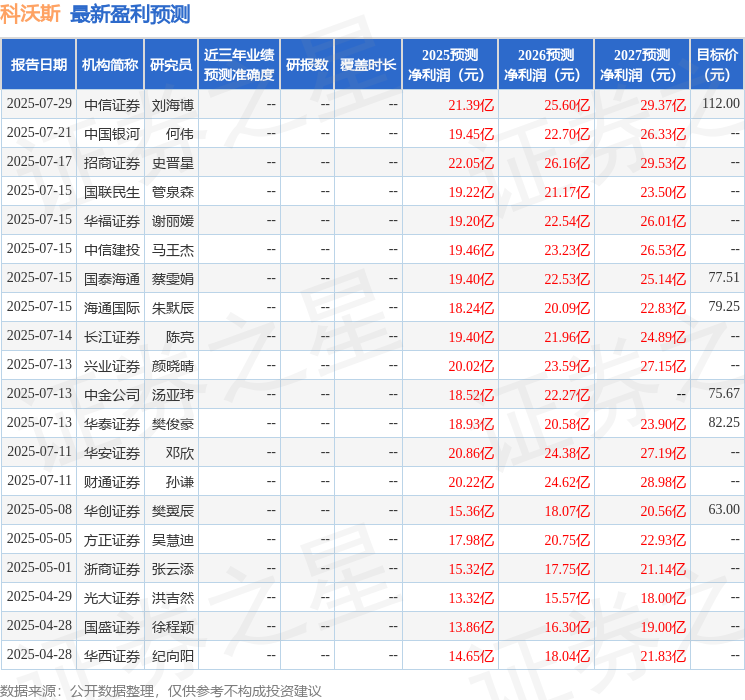This screenshot has width=745, height=700.
Task: Click the 中国银河 institution cell
Action: coord(112,134)
